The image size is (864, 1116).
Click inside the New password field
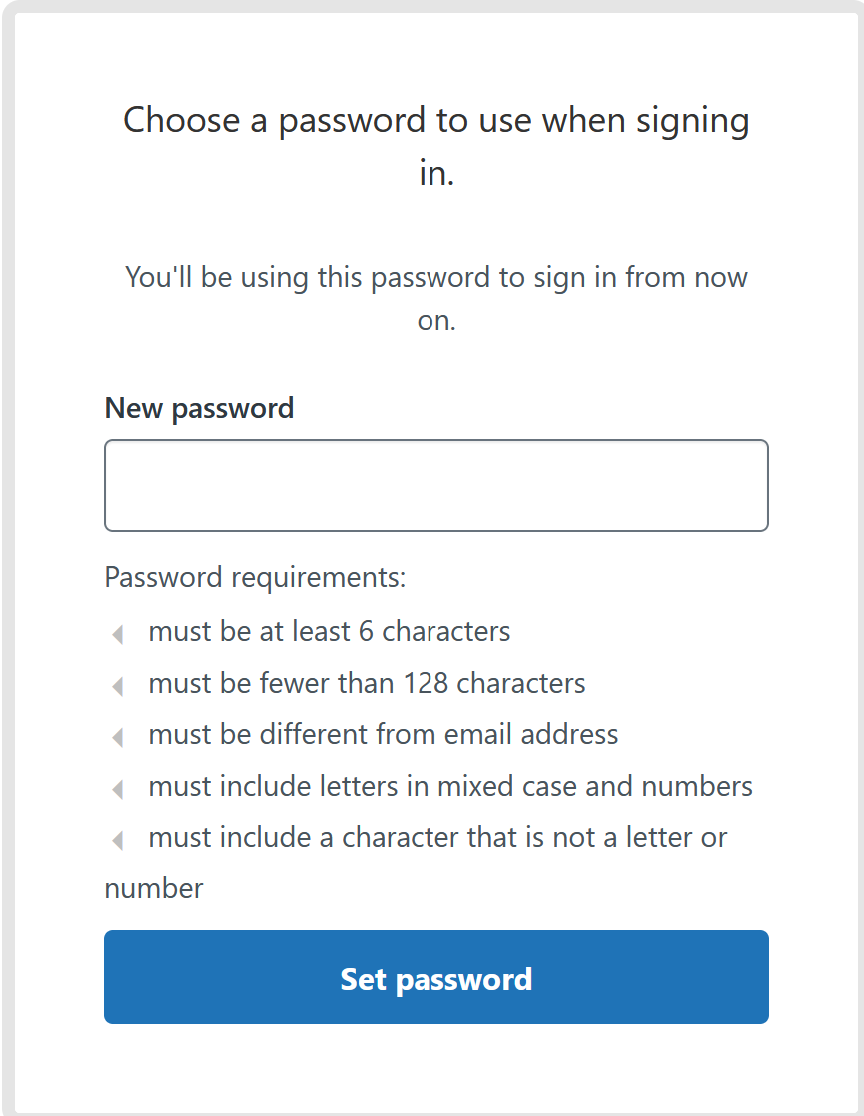435,484
